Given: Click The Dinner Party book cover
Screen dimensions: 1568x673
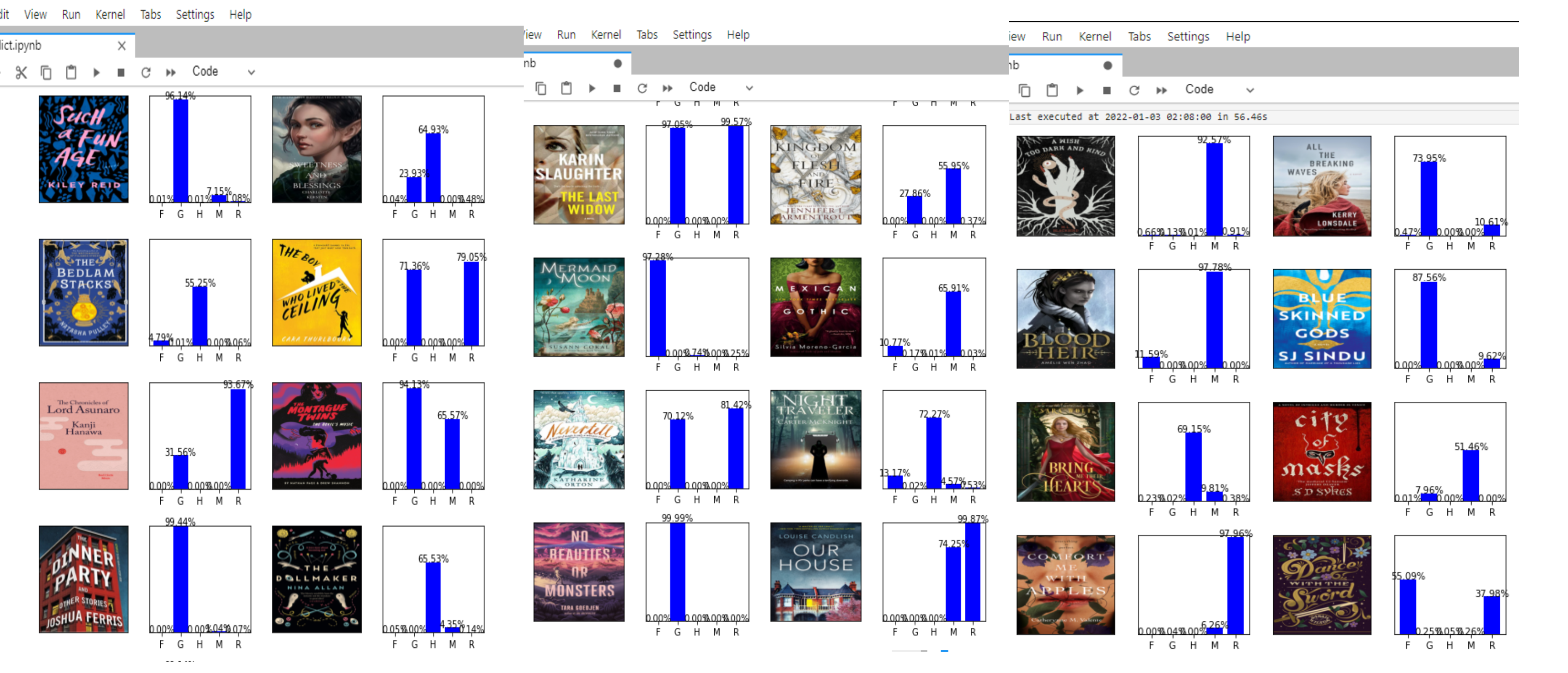Looking at the screenshot, I should point(83,579).
